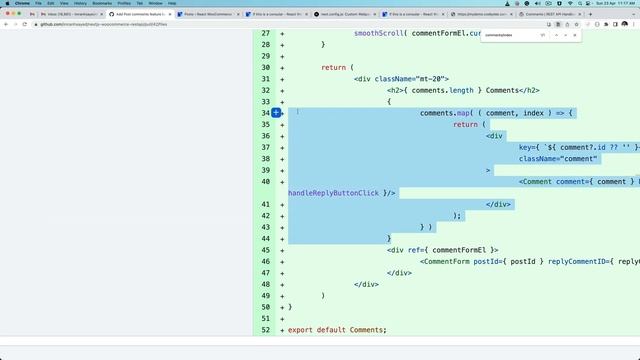
Task: Switch to the Posts React WooCommerce tab
Action: click(x=208, y=14)
